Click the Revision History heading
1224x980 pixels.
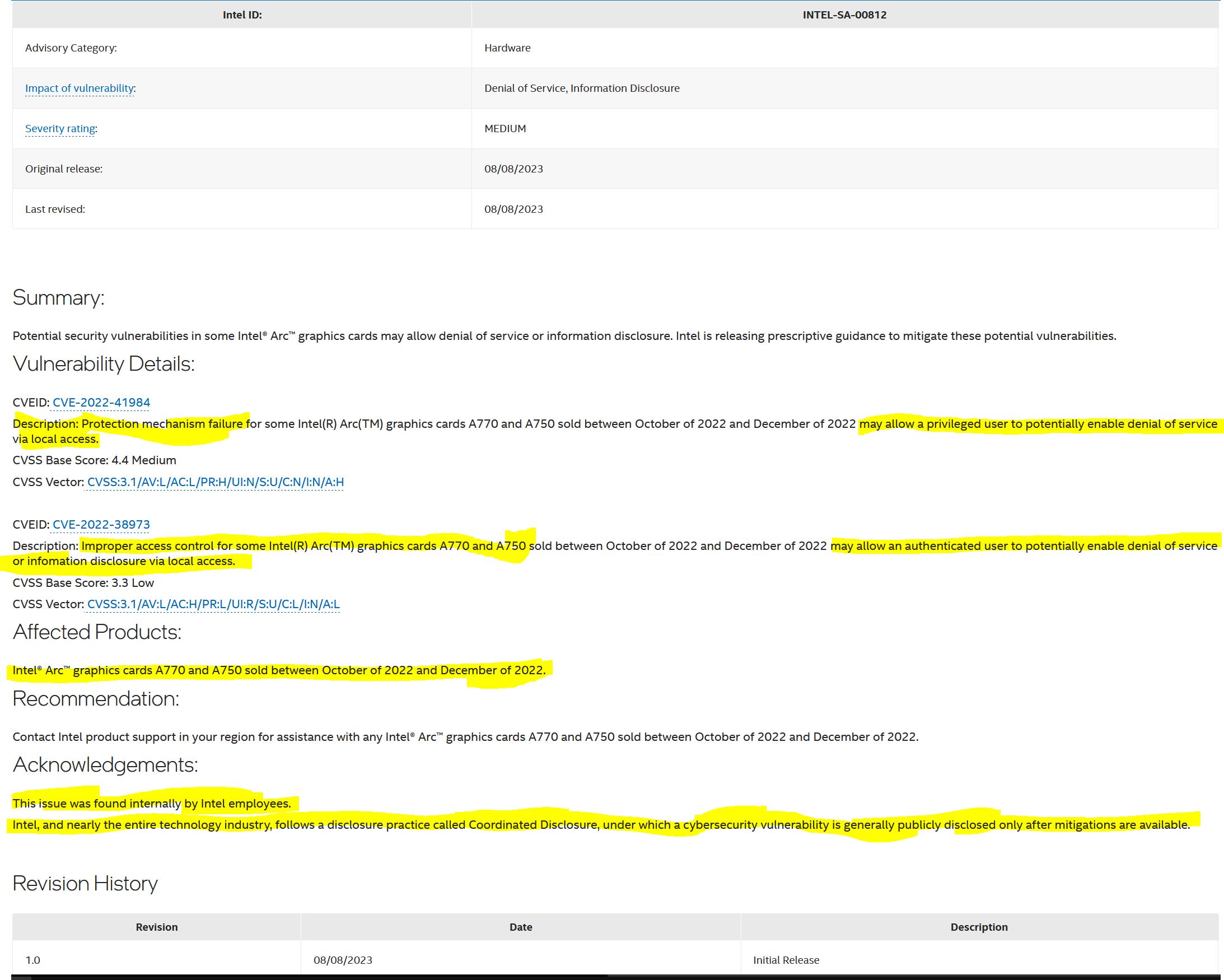pos(85,884)
